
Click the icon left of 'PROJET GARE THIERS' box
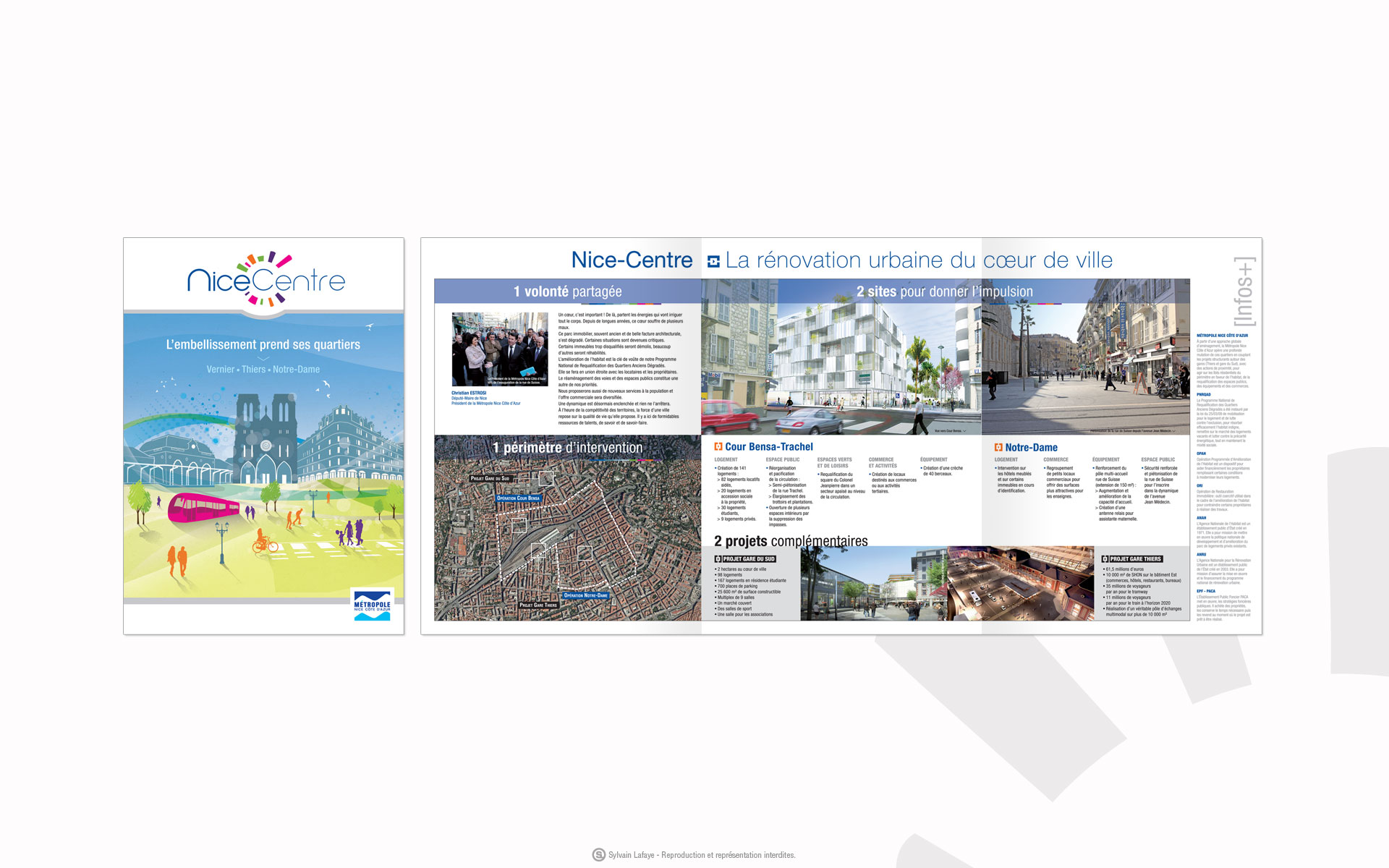(x=1105, y=559)
